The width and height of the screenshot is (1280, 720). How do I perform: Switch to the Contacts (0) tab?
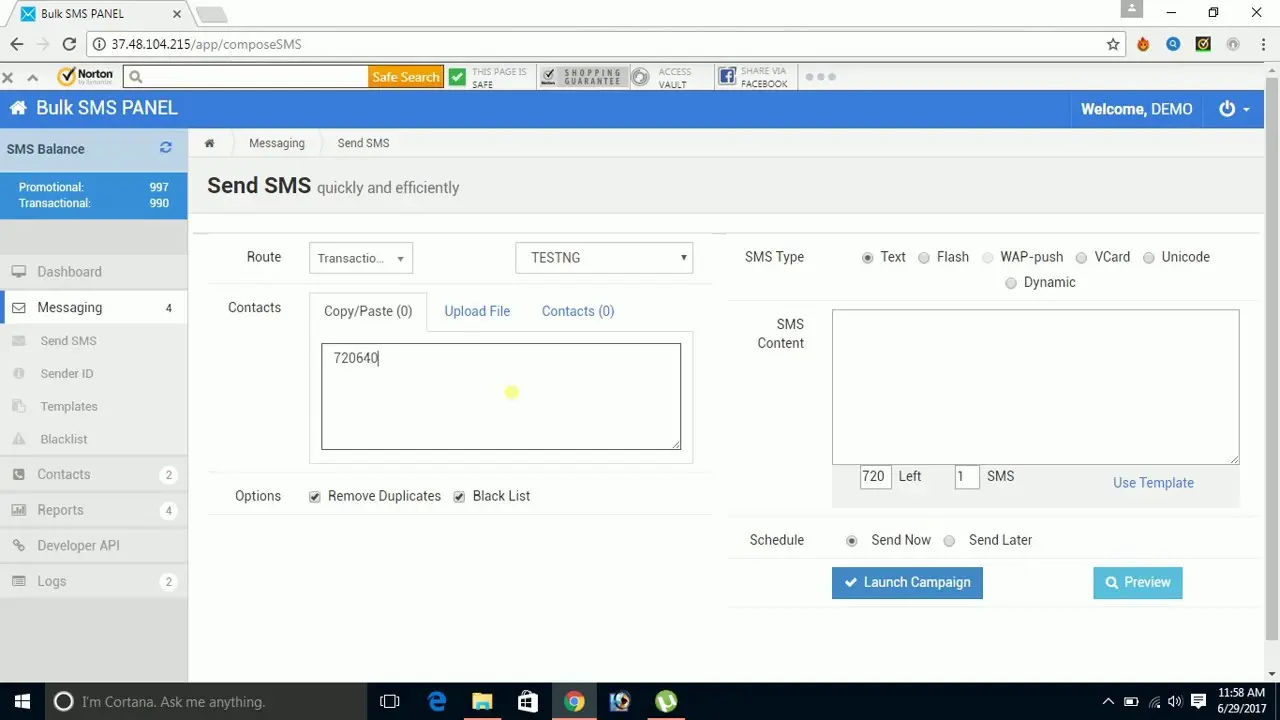[x=578, y=311]
